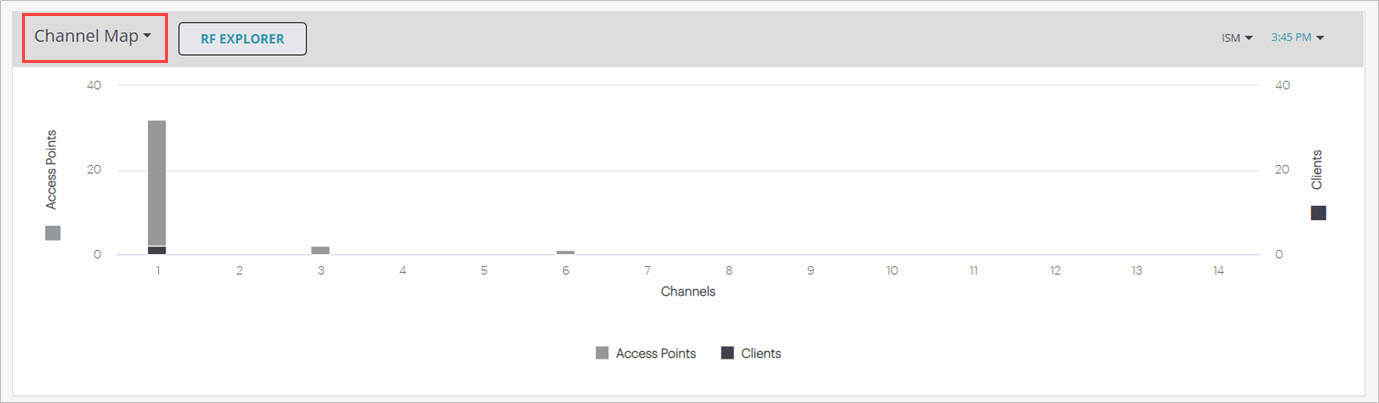1379x403 pixels.
Task: Click the caret arrow next to Channel Map
Action: (147, 37)
